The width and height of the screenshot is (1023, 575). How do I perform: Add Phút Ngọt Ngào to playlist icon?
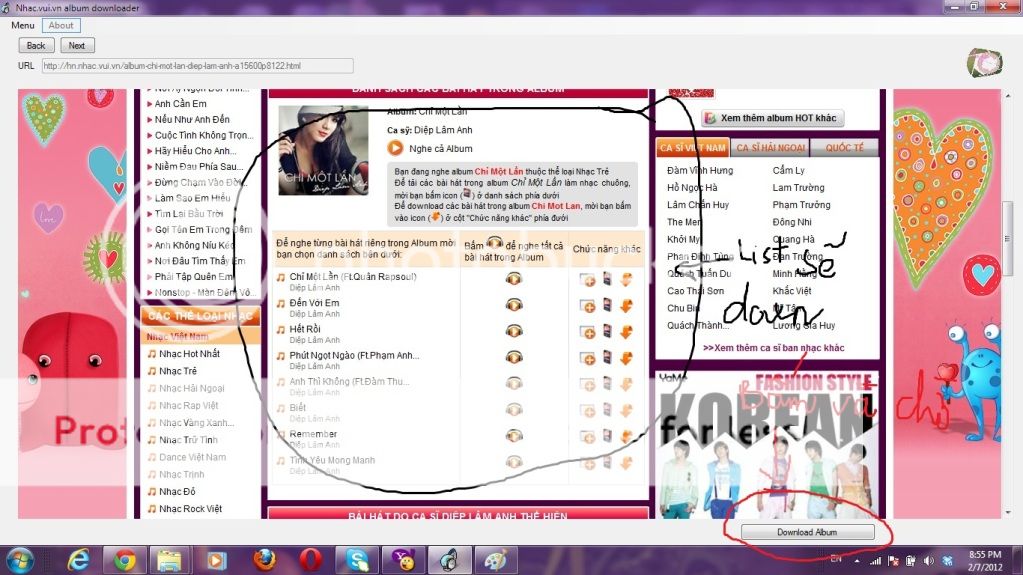[x=587, y=358]
